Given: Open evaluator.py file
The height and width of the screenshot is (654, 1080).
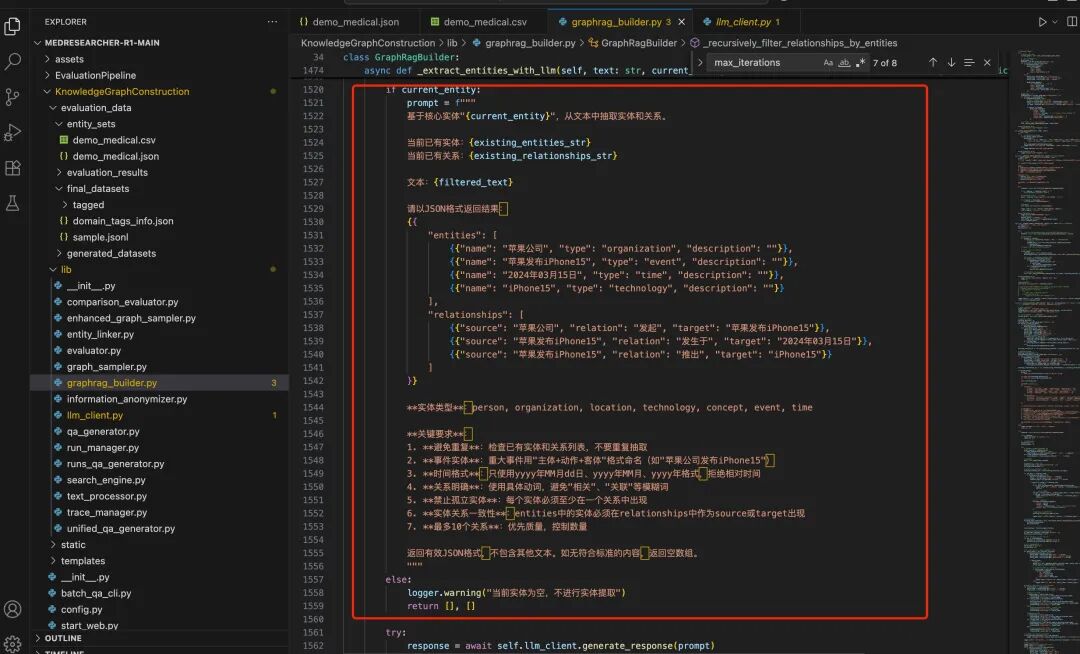Looking at the screenshot, I should (x=94, y=350).
